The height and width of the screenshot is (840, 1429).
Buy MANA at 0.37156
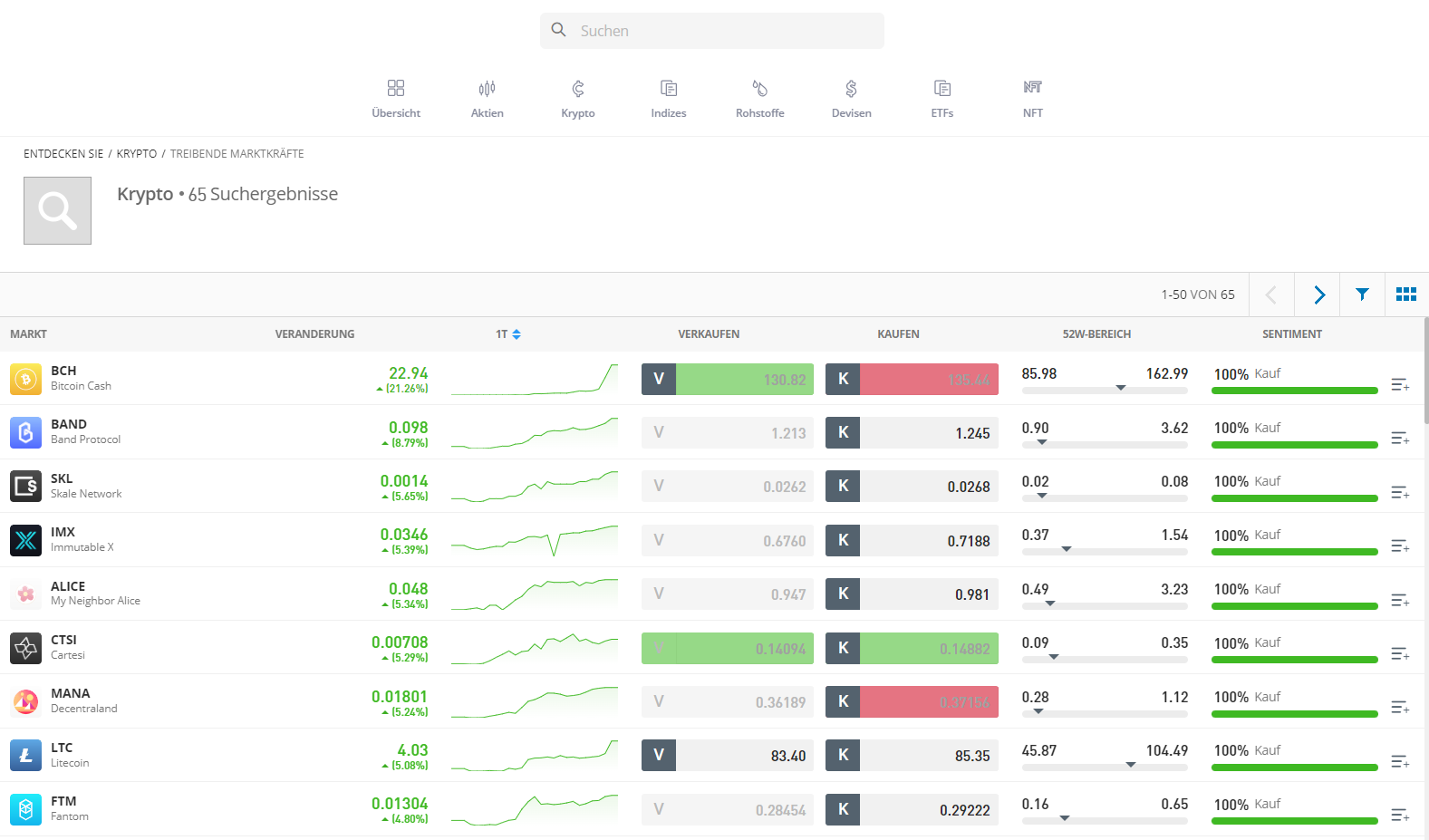pos(912,701)
